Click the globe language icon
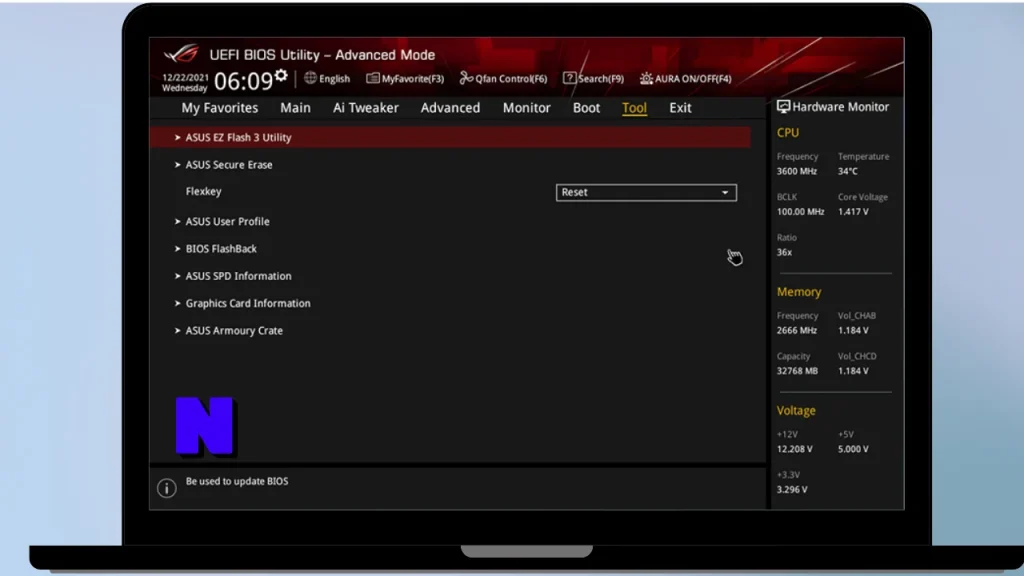Image resolution: width=1024 pixels, height=576 pixels. tap(310, 78)
